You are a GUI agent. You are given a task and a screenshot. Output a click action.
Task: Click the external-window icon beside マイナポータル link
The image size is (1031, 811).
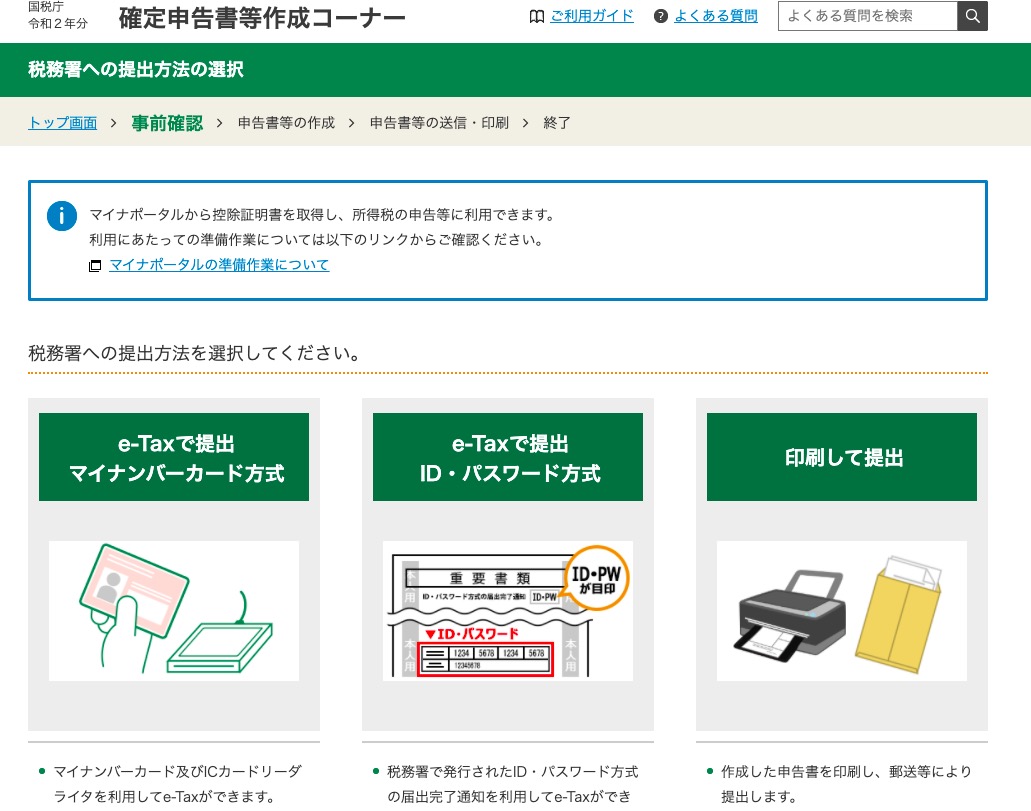(95, 266)
